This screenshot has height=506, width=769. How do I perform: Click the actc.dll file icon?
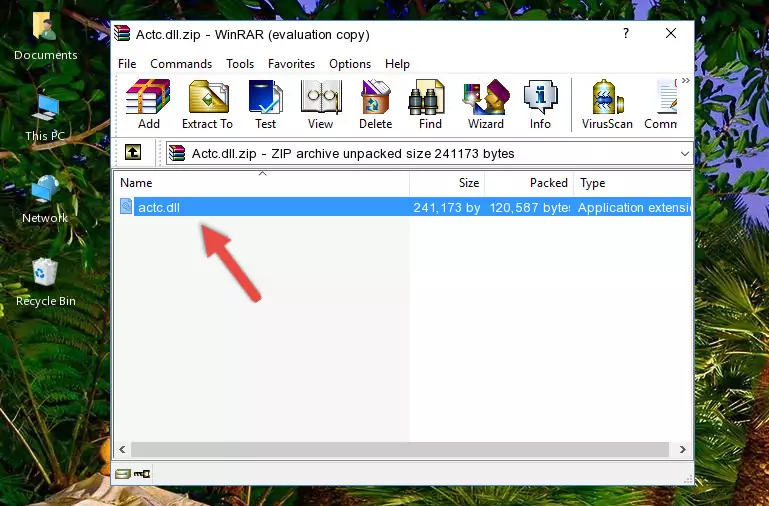tap(126, 206)
